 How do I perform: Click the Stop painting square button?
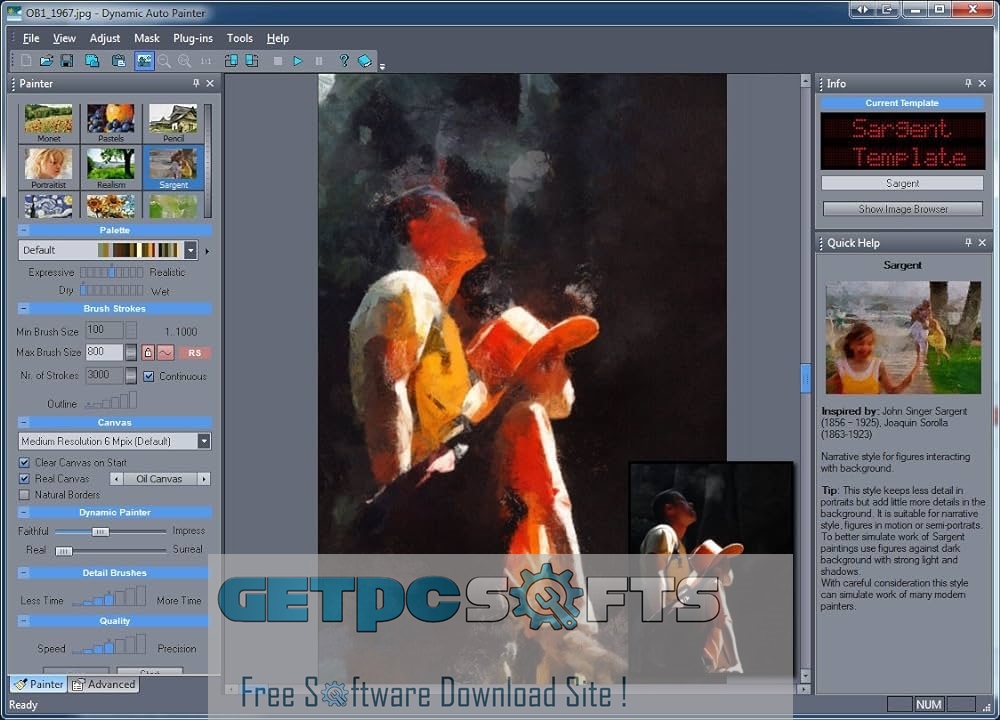[277, 61]
